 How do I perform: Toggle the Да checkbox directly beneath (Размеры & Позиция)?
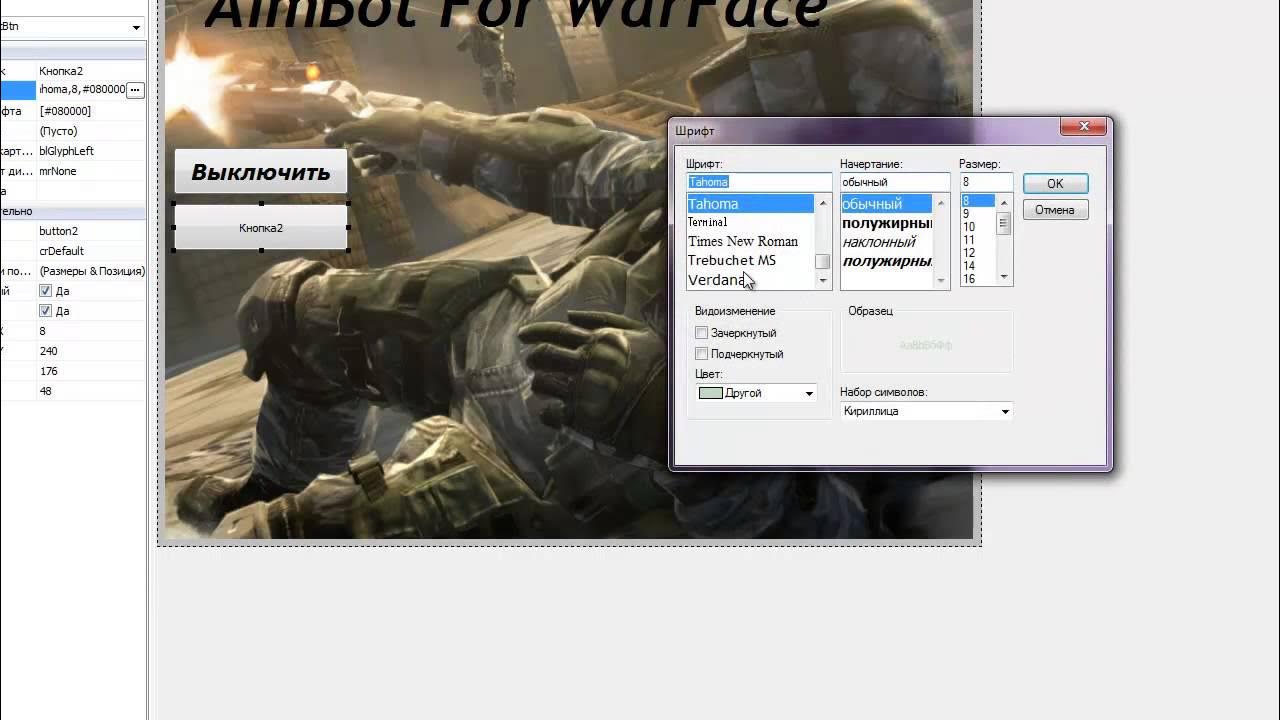45,291
